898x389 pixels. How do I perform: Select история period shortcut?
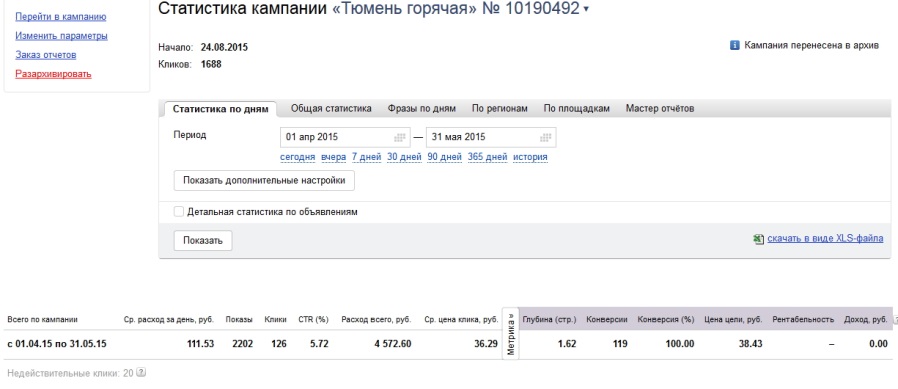point(530,157)
